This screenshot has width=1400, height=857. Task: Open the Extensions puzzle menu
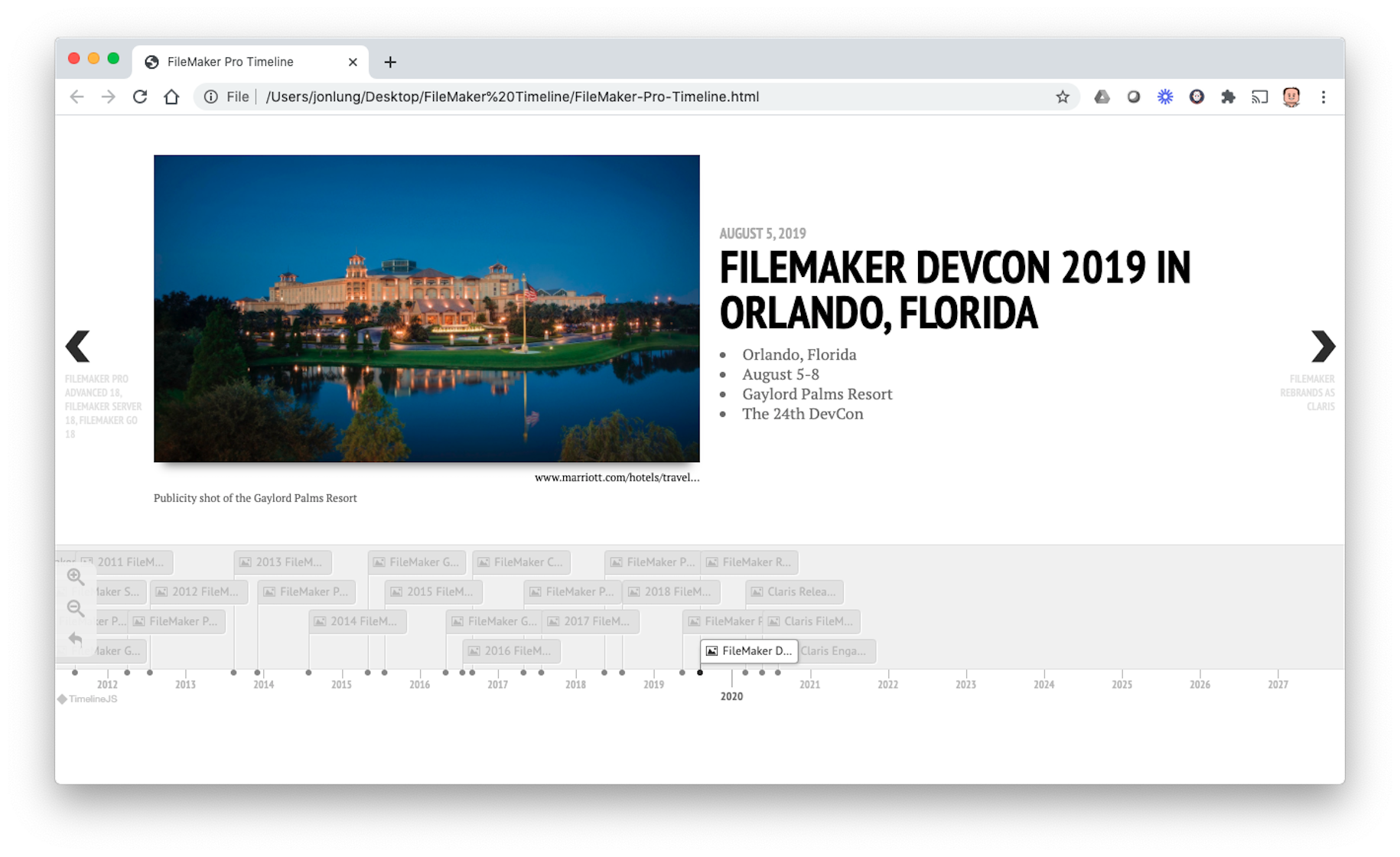[1228, 97]
